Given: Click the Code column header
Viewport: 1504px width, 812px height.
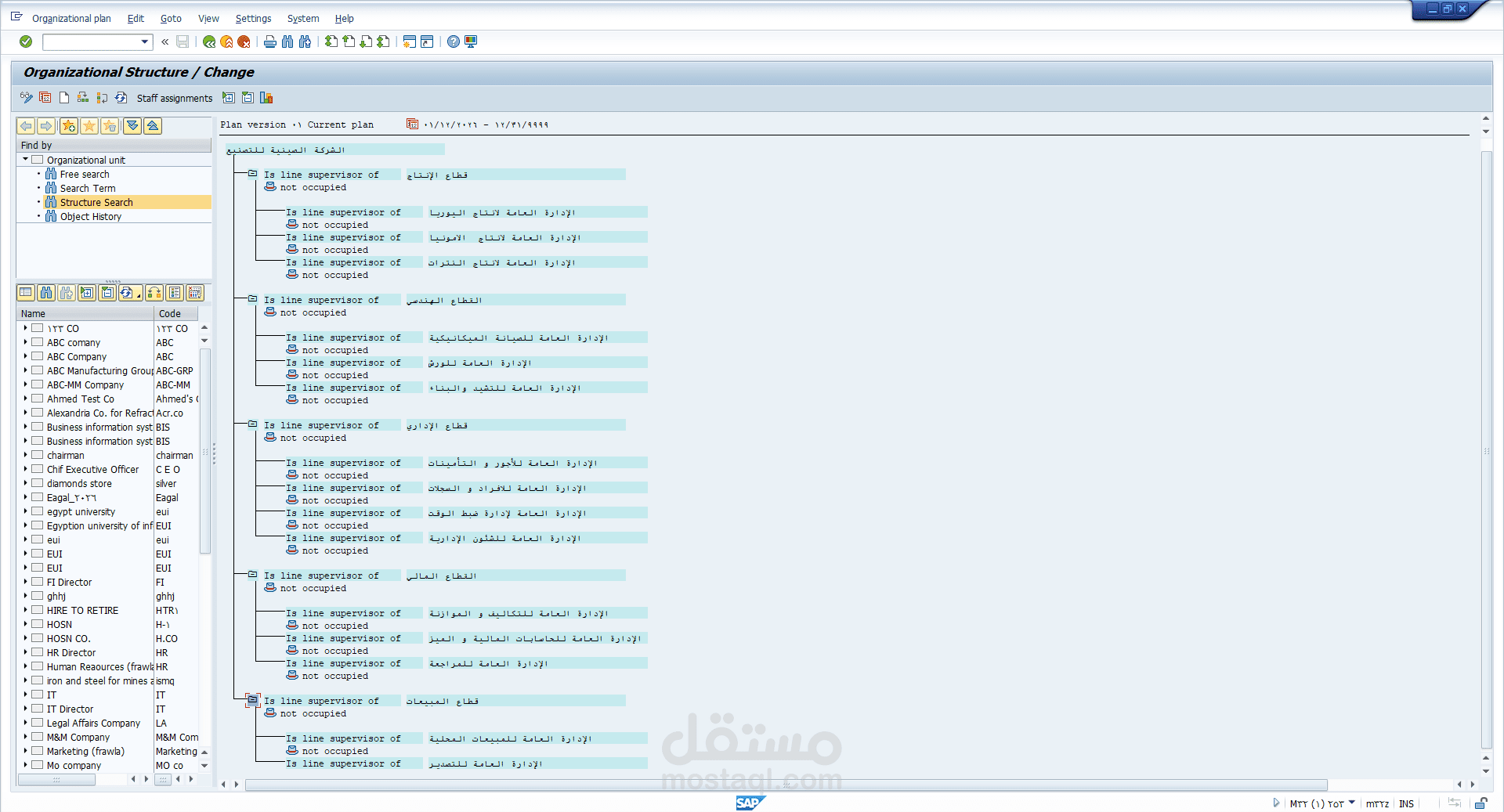Looking at the screenshot, I should point(176,313).
